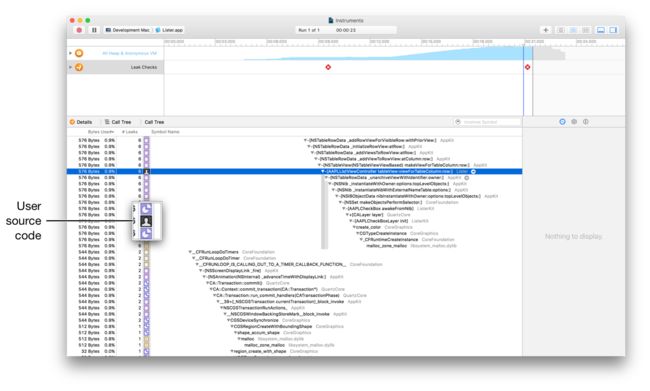The width and height of the screenshot is (650, 391).
Task: Open the second Call Tree navigation item
Action: (154, 122)
